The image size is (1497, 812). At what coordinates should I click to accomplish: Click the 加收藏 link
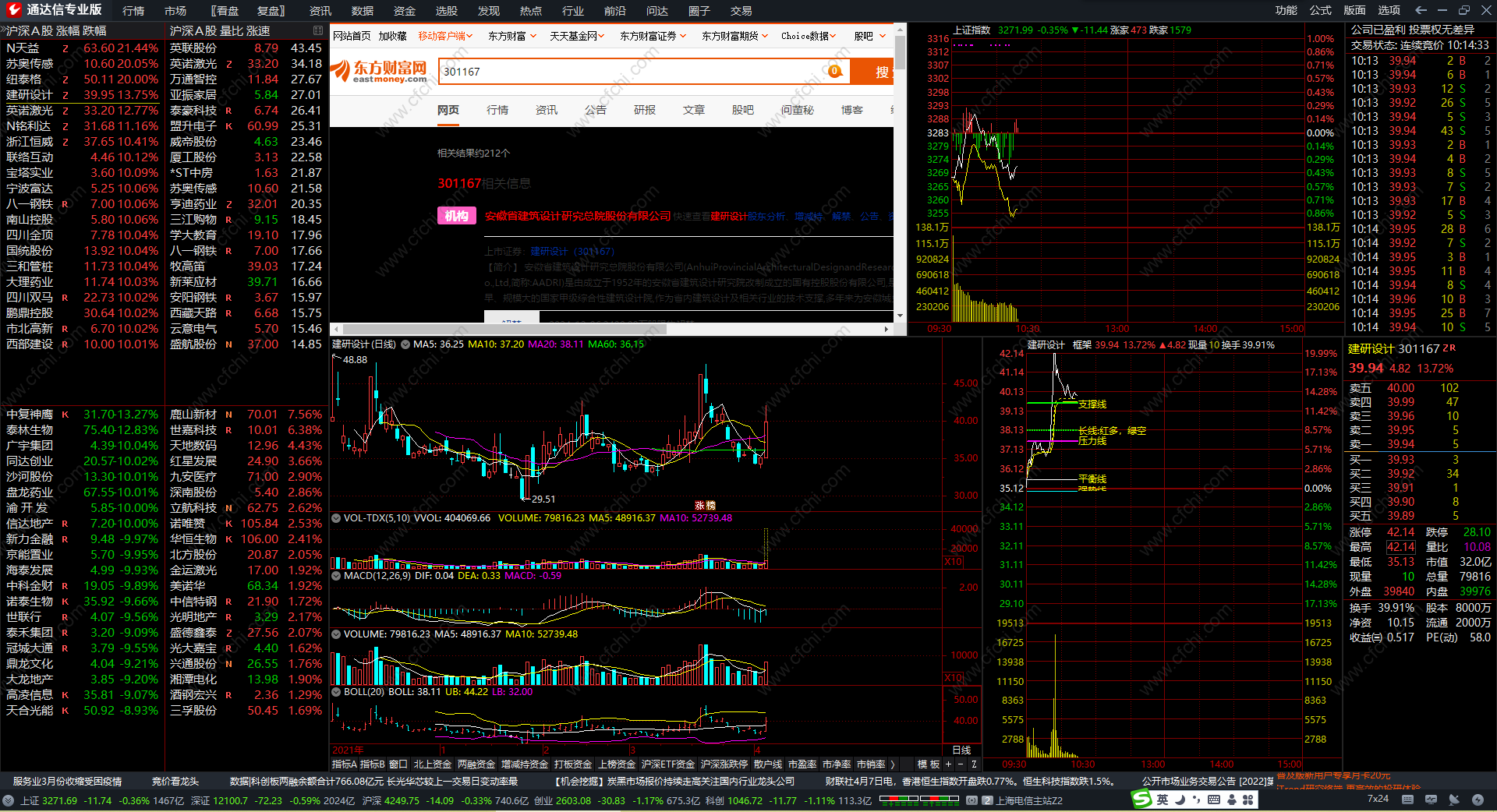393,36
